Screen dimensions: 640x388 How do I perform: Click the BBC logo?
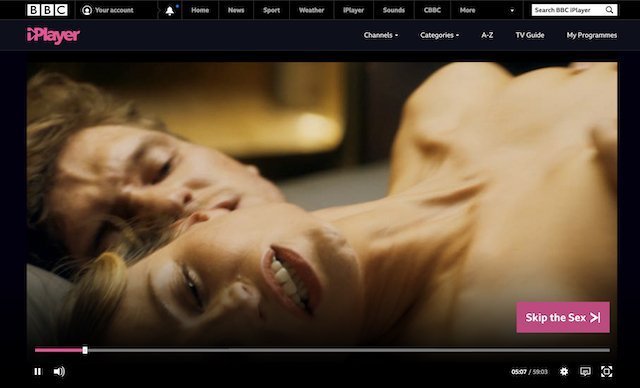47,10
